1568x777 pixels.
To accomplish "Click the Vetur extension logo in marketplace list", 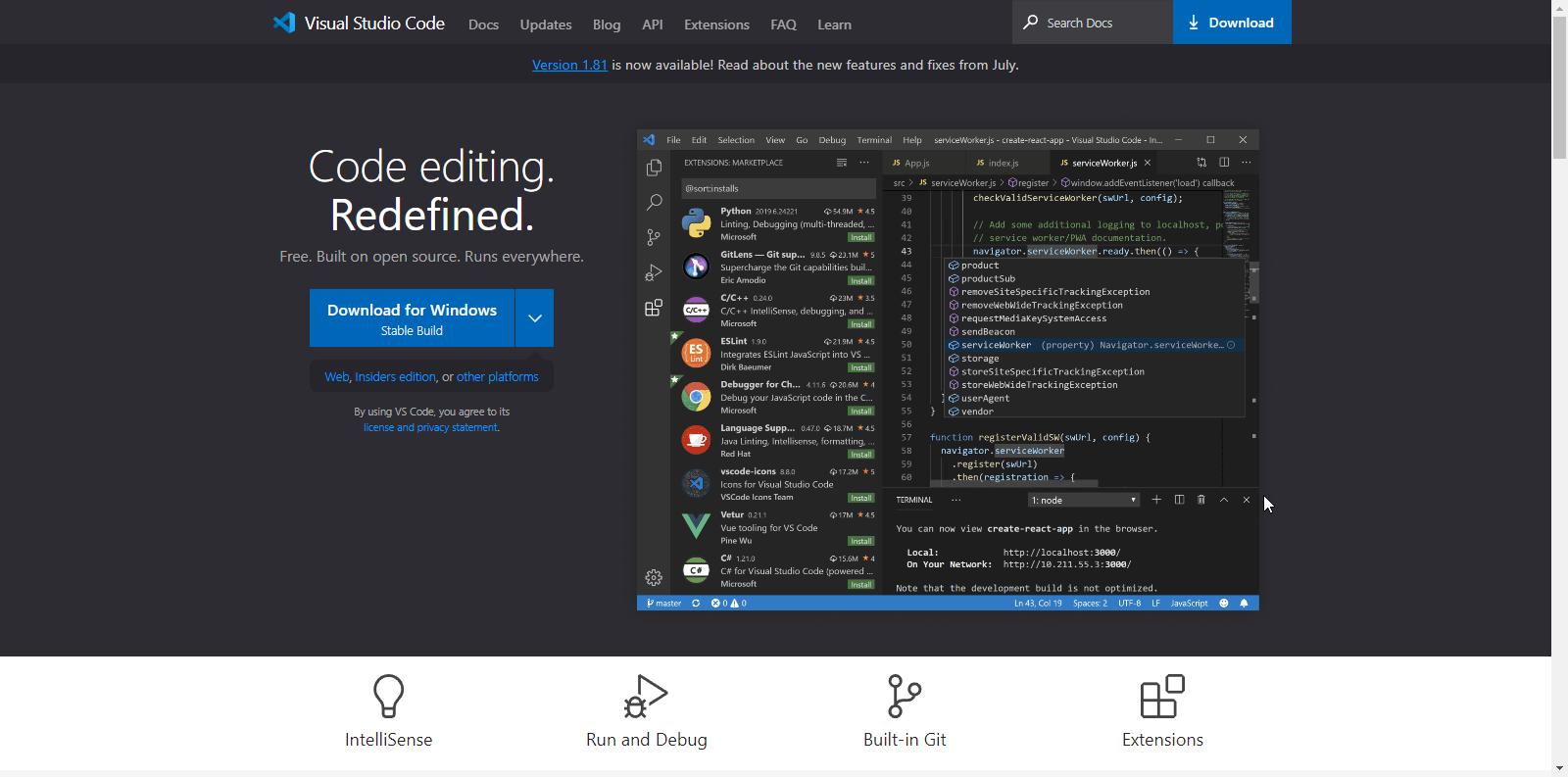I will coord(696,526).
